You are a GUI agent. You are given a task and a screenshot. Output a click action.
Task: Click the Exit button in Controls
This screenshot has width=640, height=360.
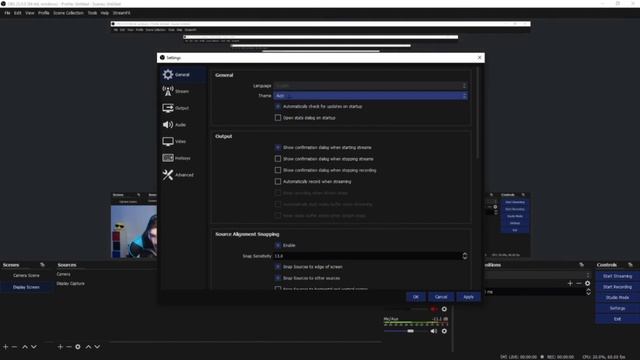(x=617, y=319)
